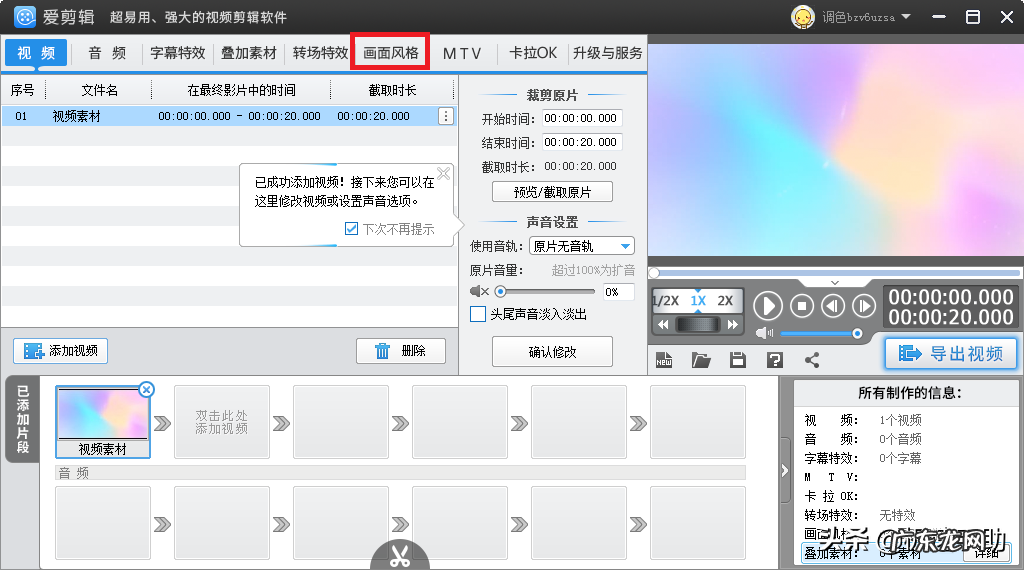The height and width of the screenshot is (570, 1024).
Task: Enable 头尾声音淡入淡出 checkbox
Action: click(x=478, y=314)
